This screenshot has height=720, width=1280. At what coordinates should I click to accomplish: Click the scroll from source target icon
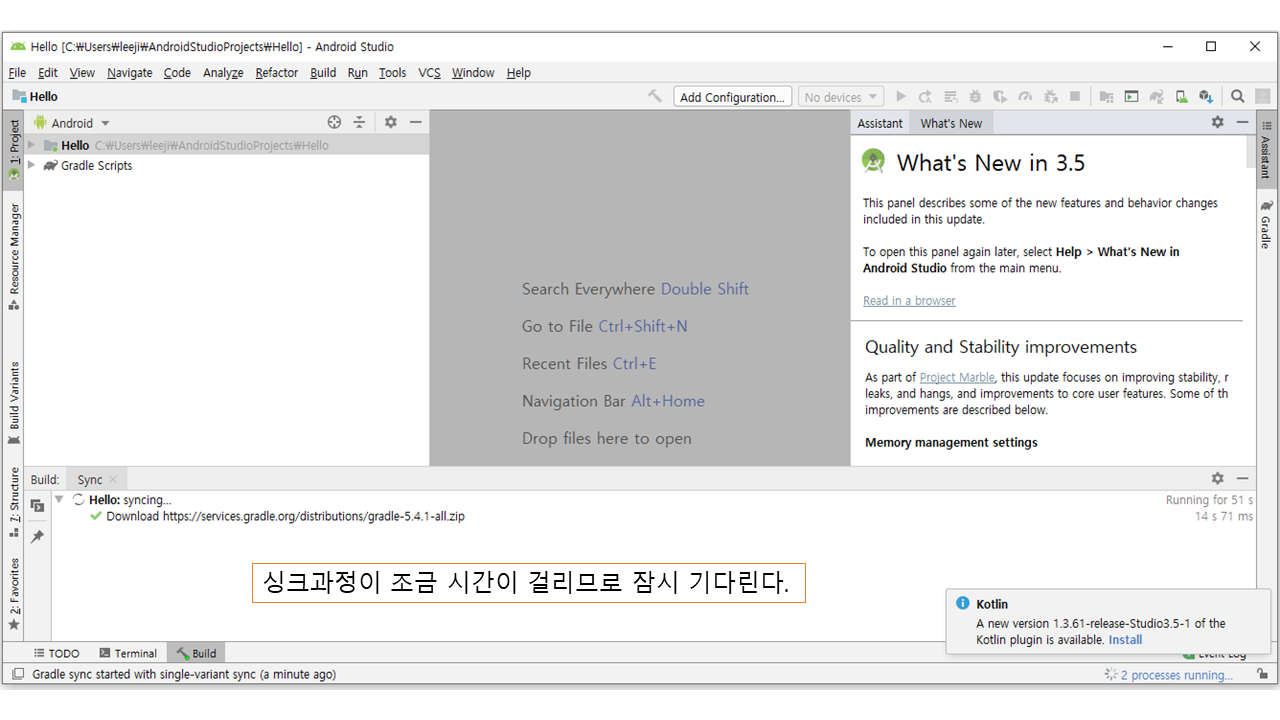click(x=334, y=122)
